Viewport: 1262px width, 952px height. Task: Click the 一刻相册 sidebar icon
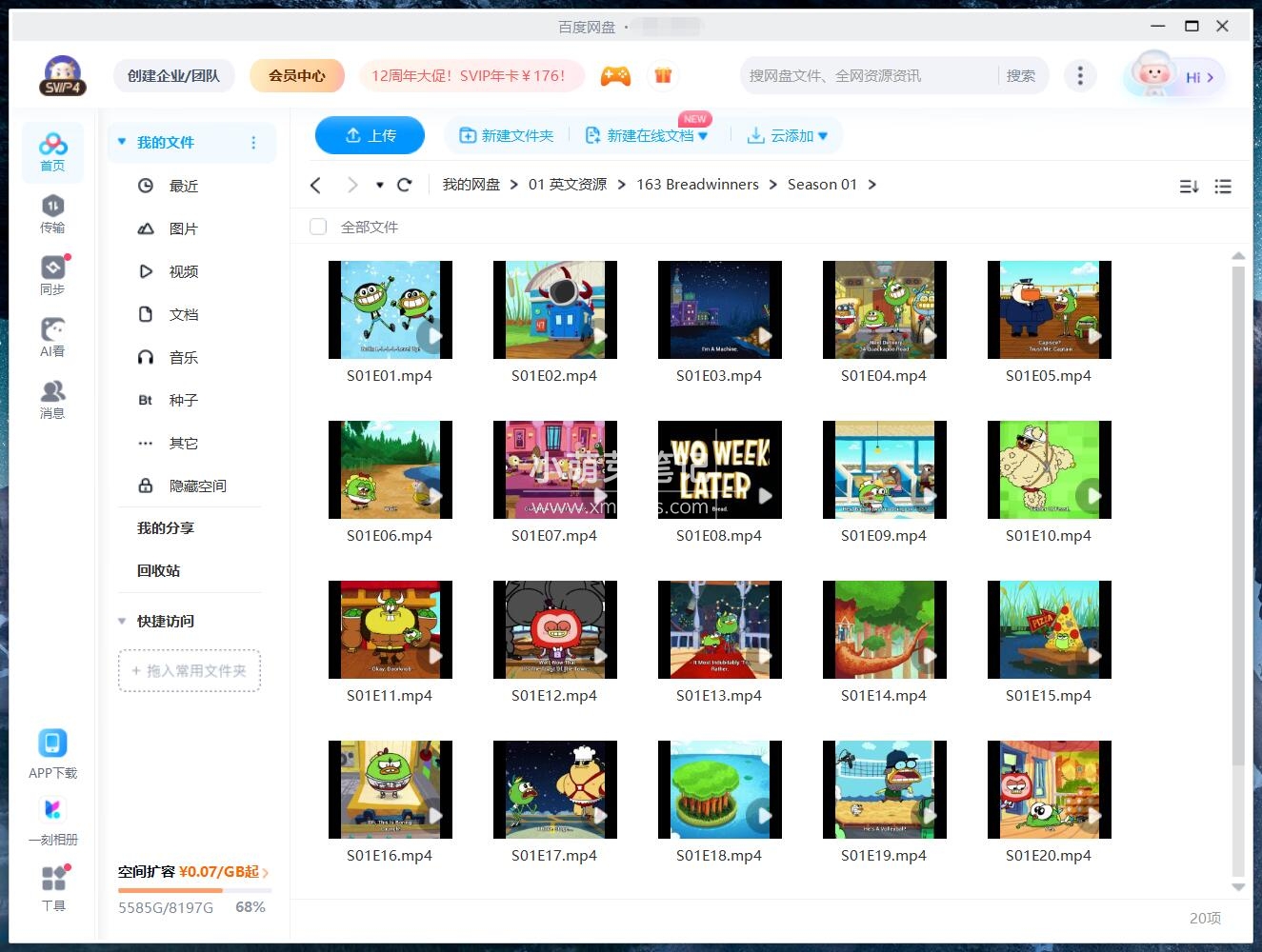pyautogui.click(x=52, y=819)
